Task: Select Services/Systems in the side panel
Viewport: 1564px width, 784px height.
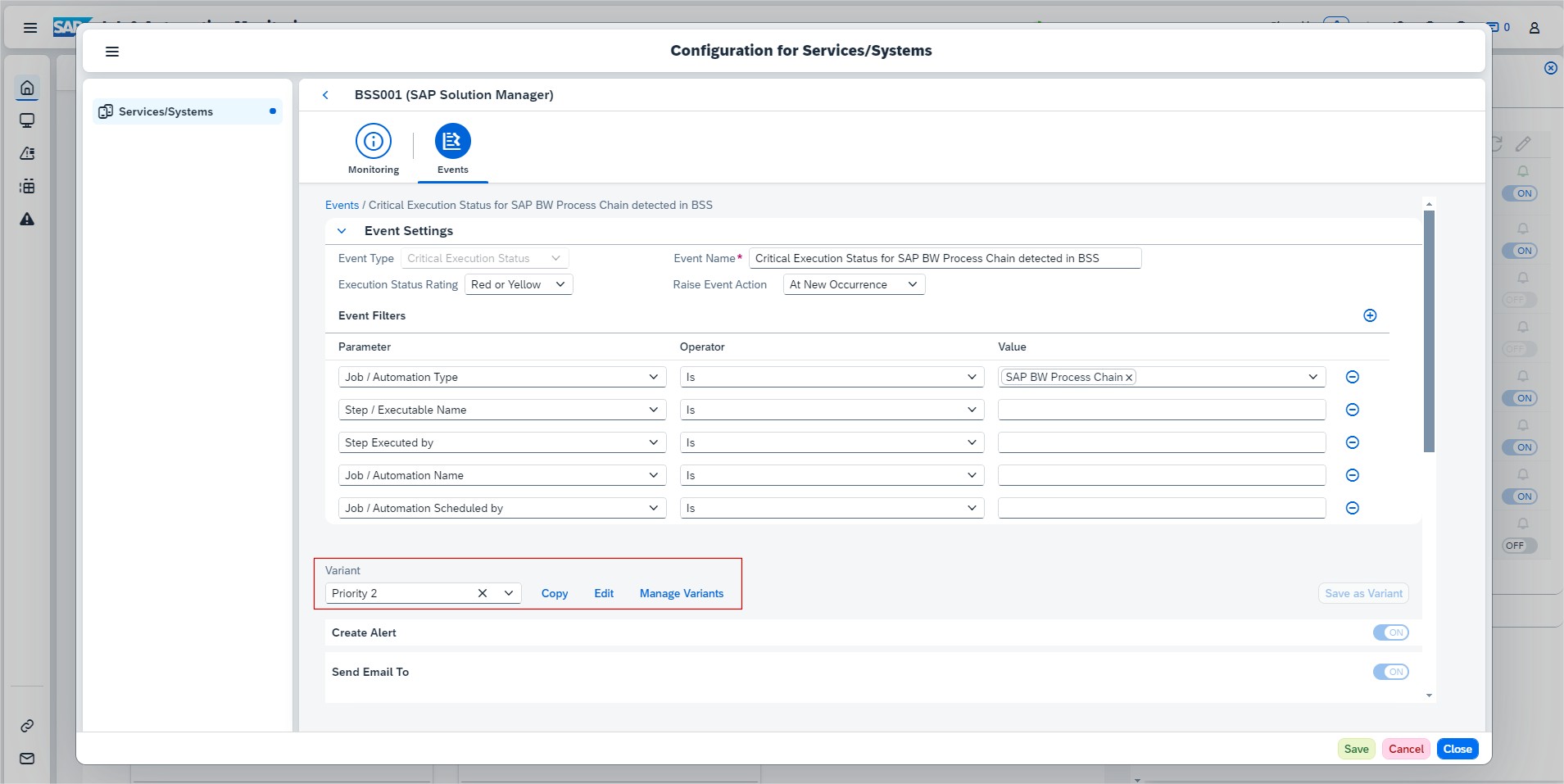Action: point(165,111)
